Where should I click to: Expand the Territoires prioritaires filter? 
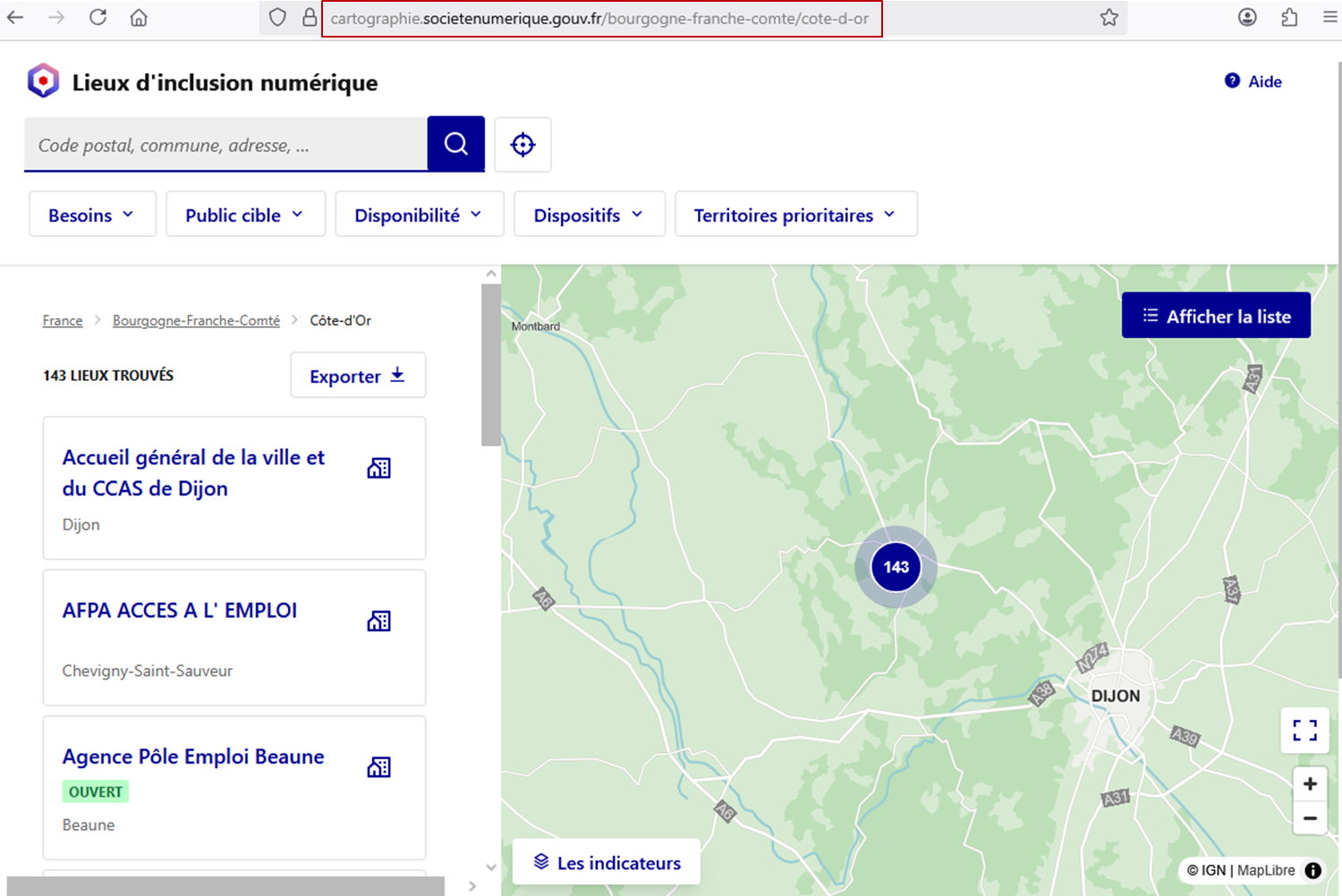[795, 215]
